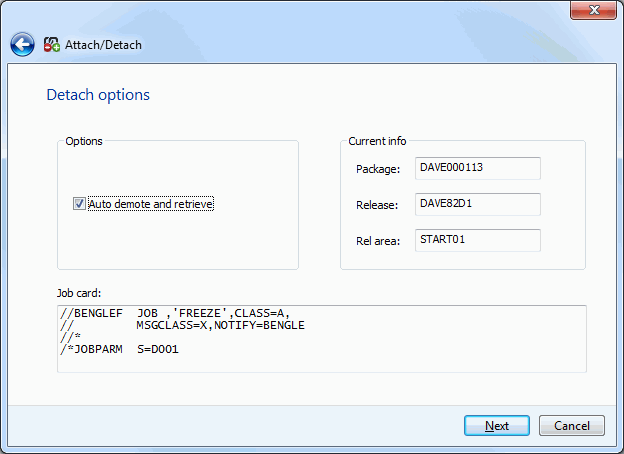The image size is (624, 454).
Task: Place cursor on the MSGCLASS=X,NOTIFY=BENGLE line
Action: coord(220,325)
